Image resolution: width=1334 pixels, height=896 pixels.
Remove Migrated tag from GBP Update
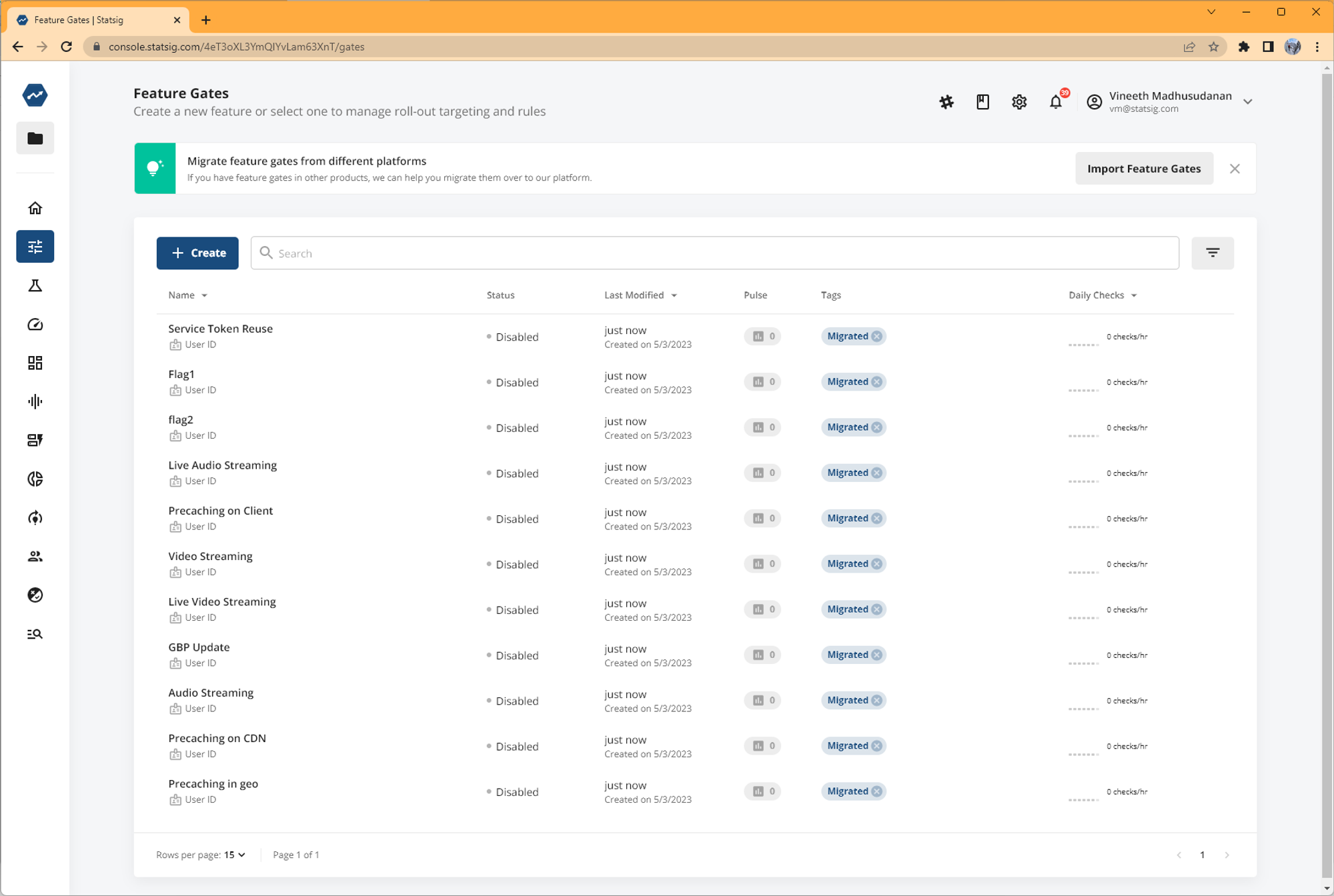point(876,655)
